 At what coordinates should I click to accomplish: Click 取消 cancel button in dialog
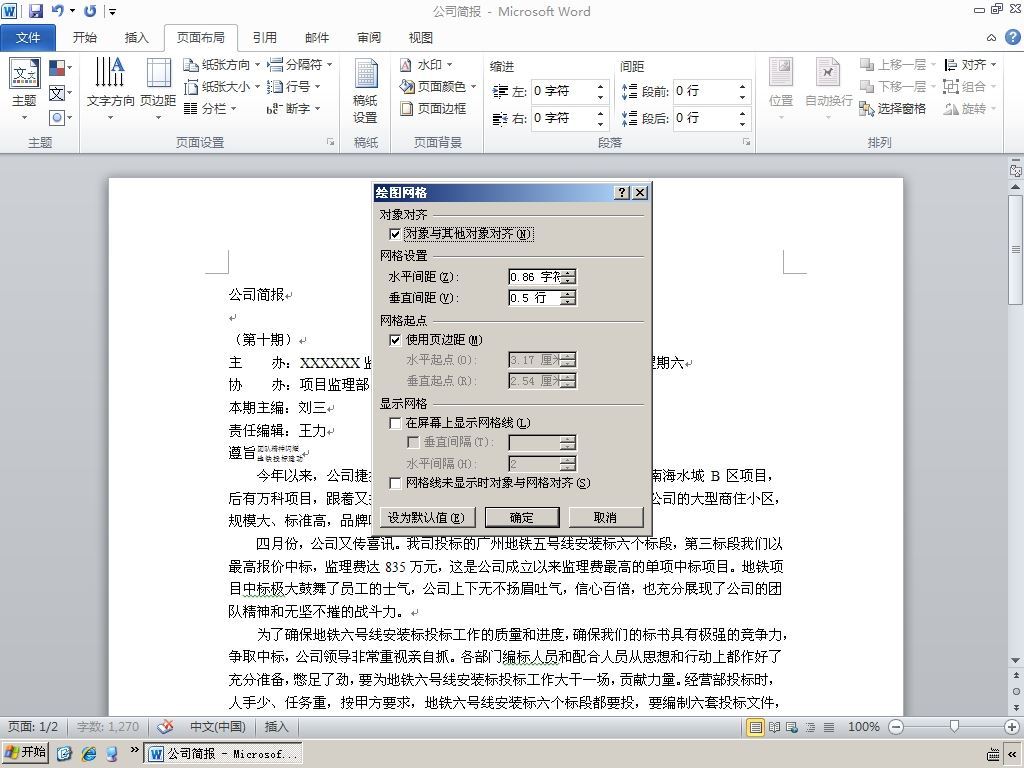point(605,518)
